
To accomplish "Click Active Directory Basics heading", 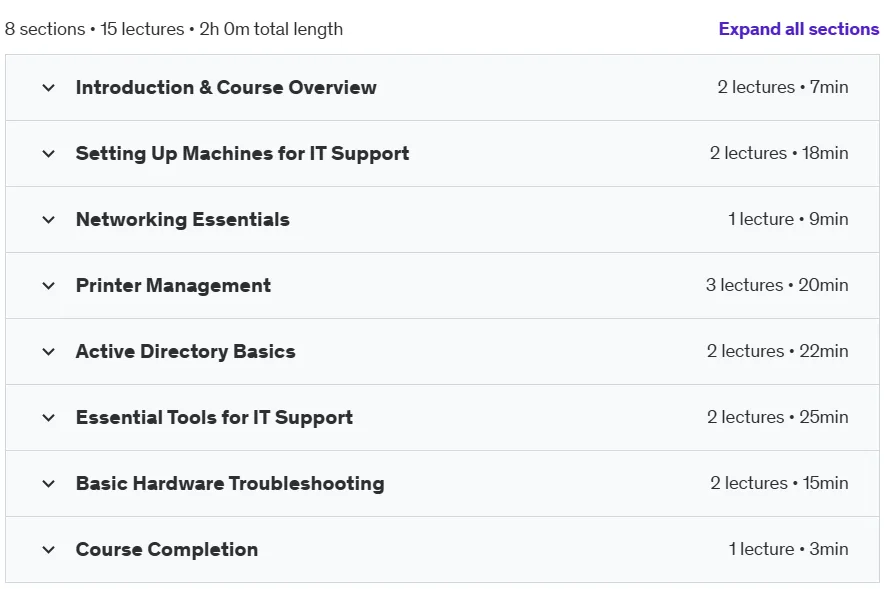I will 185,351.
